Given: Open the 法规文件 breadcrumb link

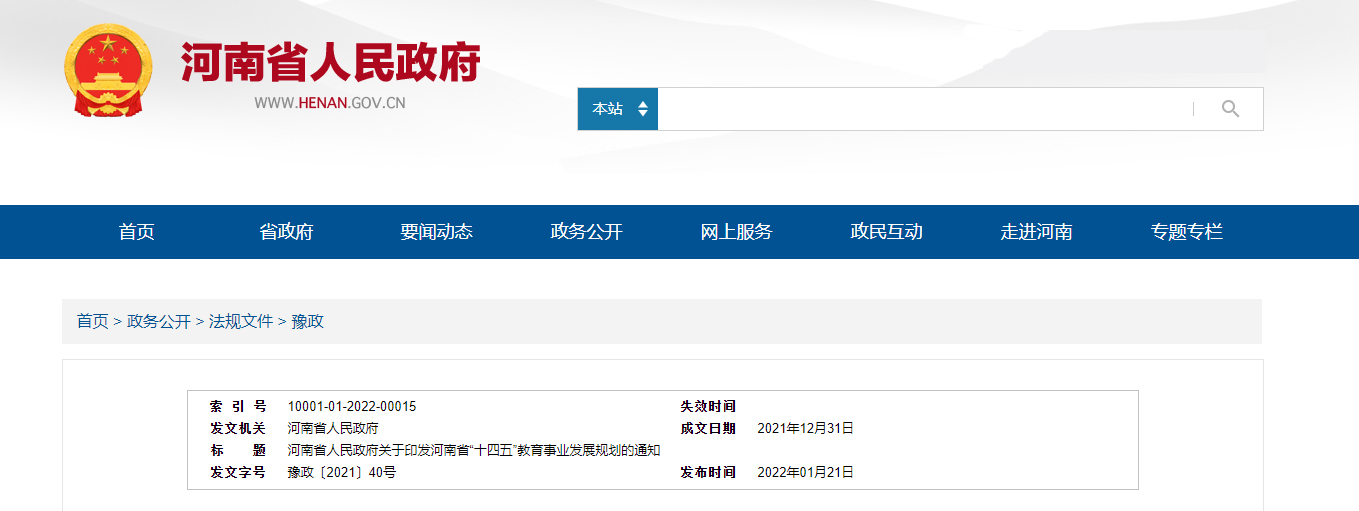Looking at the screenshot, I should click(240, 321).
